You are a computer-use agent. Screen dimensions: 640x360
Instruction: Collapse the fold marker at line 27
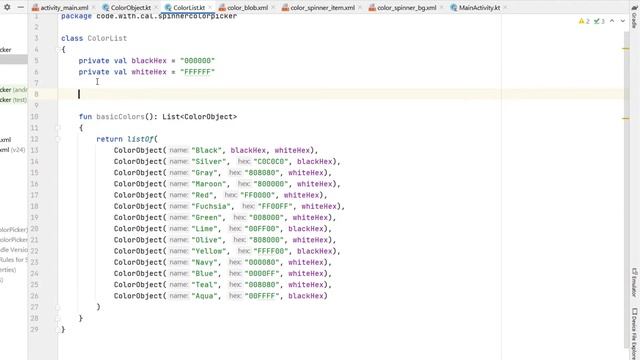58,307
